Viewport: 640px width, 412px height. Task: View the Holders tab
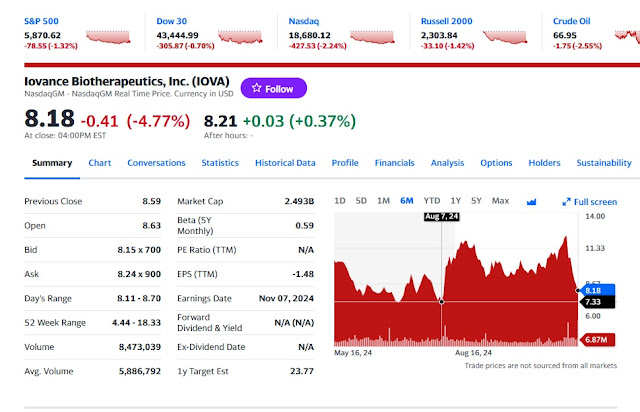click(x=544, y=163)
